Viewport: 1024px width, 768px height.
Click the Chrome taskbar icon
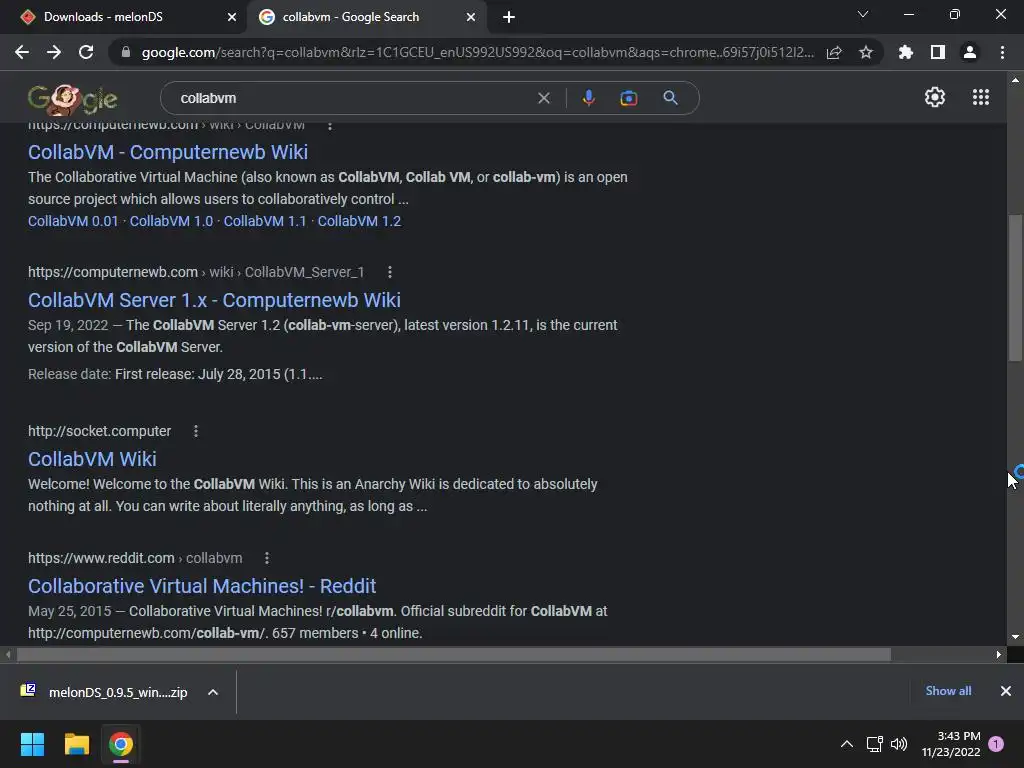[x=121, y=744]
